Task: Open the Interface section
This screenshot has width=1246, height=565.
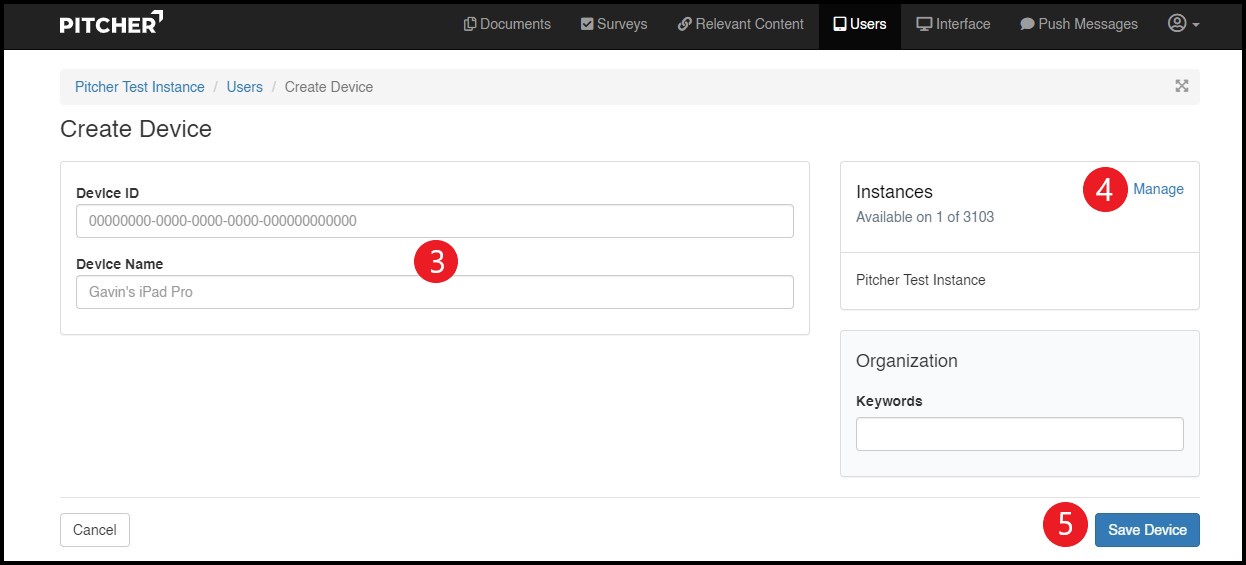Action: pyautogui.click(x=953, y=24)
